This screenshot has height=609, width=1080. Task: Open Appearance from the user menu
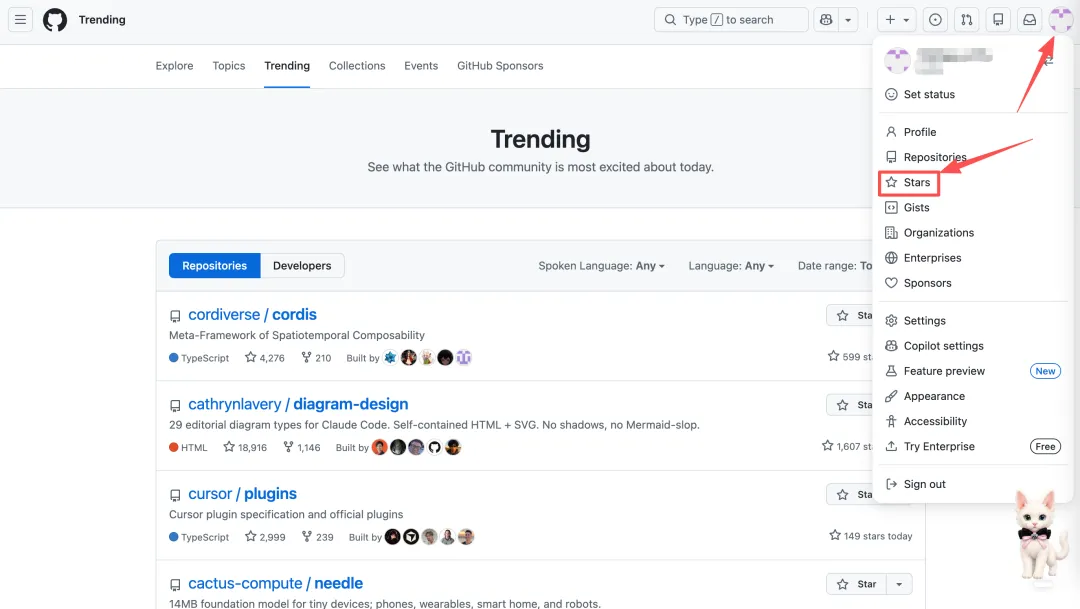point(972,396)
